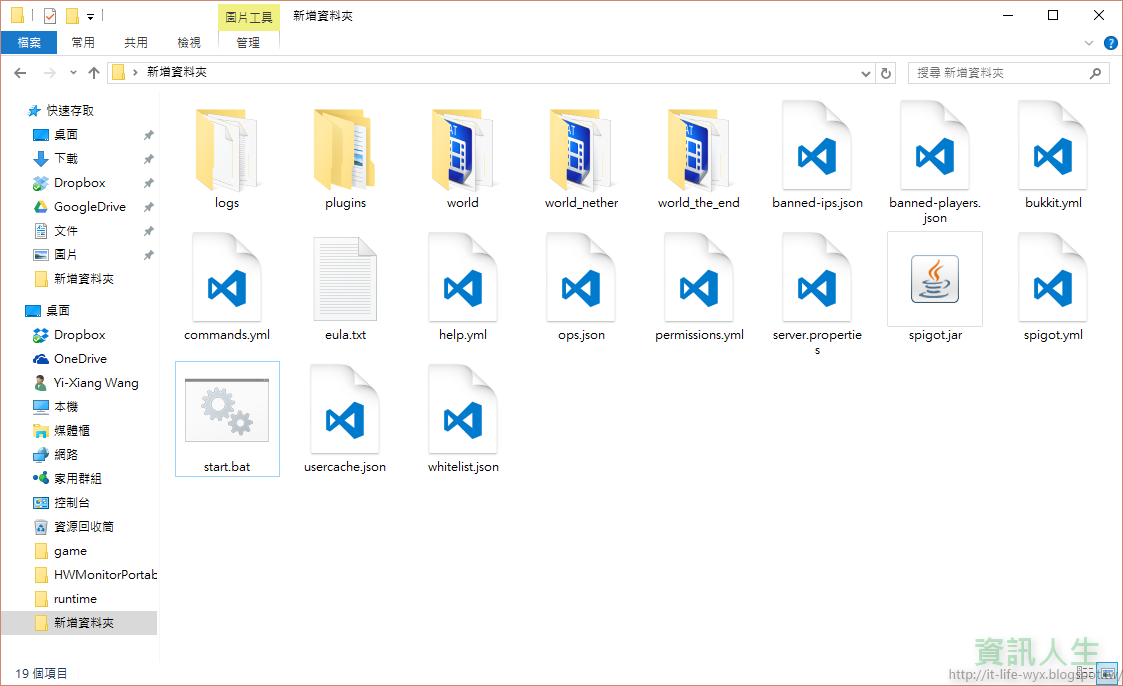This screenshot has height=686, width=1123.
Task: Open 桌面 under quick access
Action: pos(66,135)
